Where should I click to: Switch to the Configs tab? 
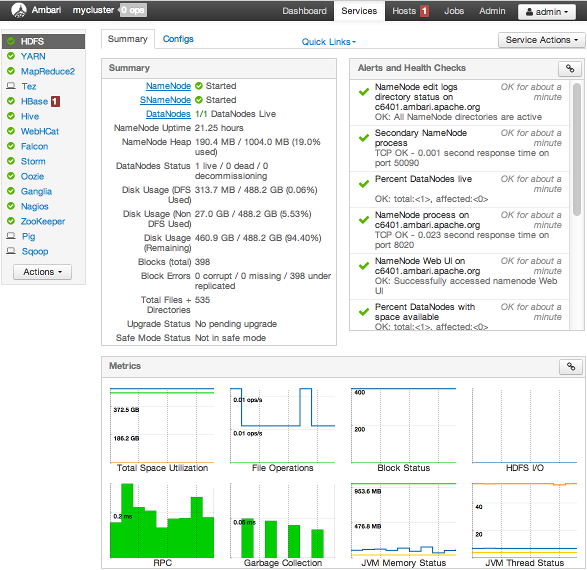point(178,39)
